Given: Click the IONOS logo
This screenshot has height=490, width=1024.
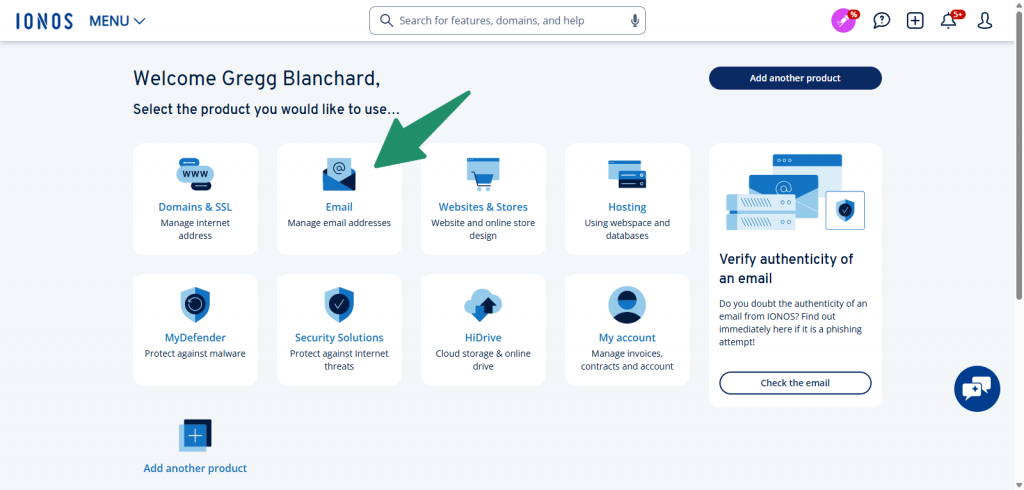Looking at the screenshot, I should pyautogui.click(x=44, y=21).
